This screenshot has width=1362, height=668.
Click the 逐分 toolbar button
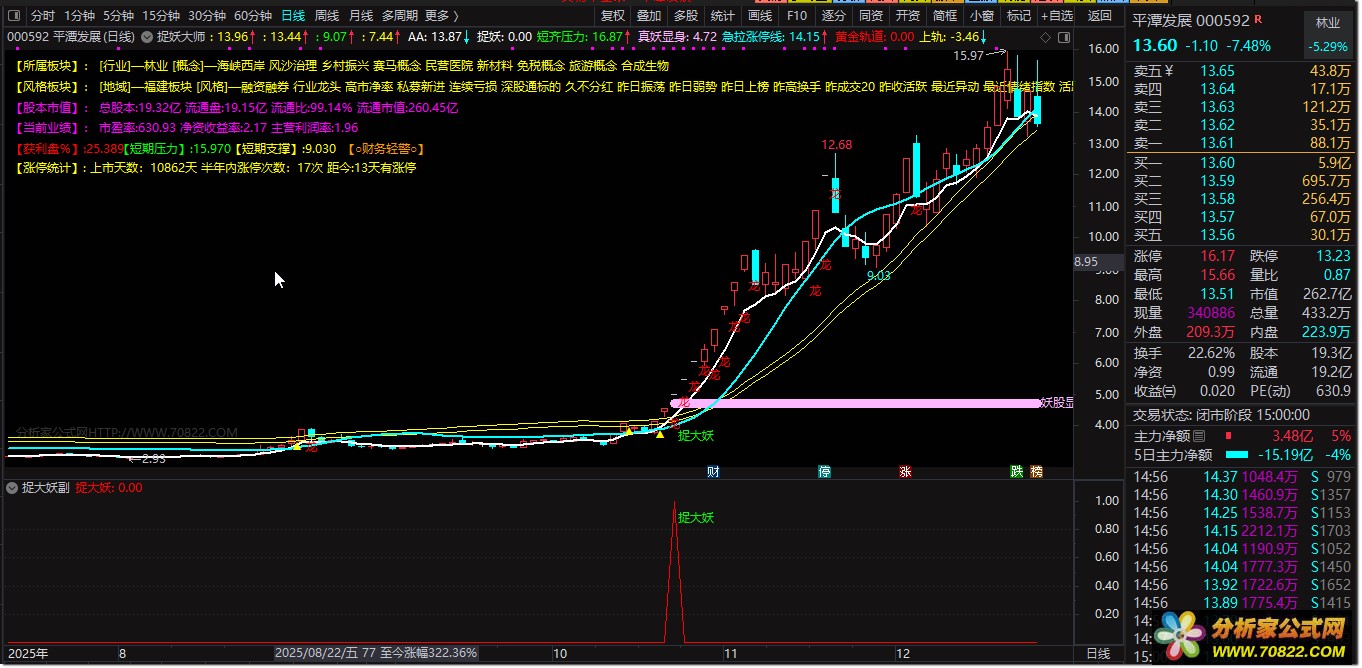pos(833,16)
